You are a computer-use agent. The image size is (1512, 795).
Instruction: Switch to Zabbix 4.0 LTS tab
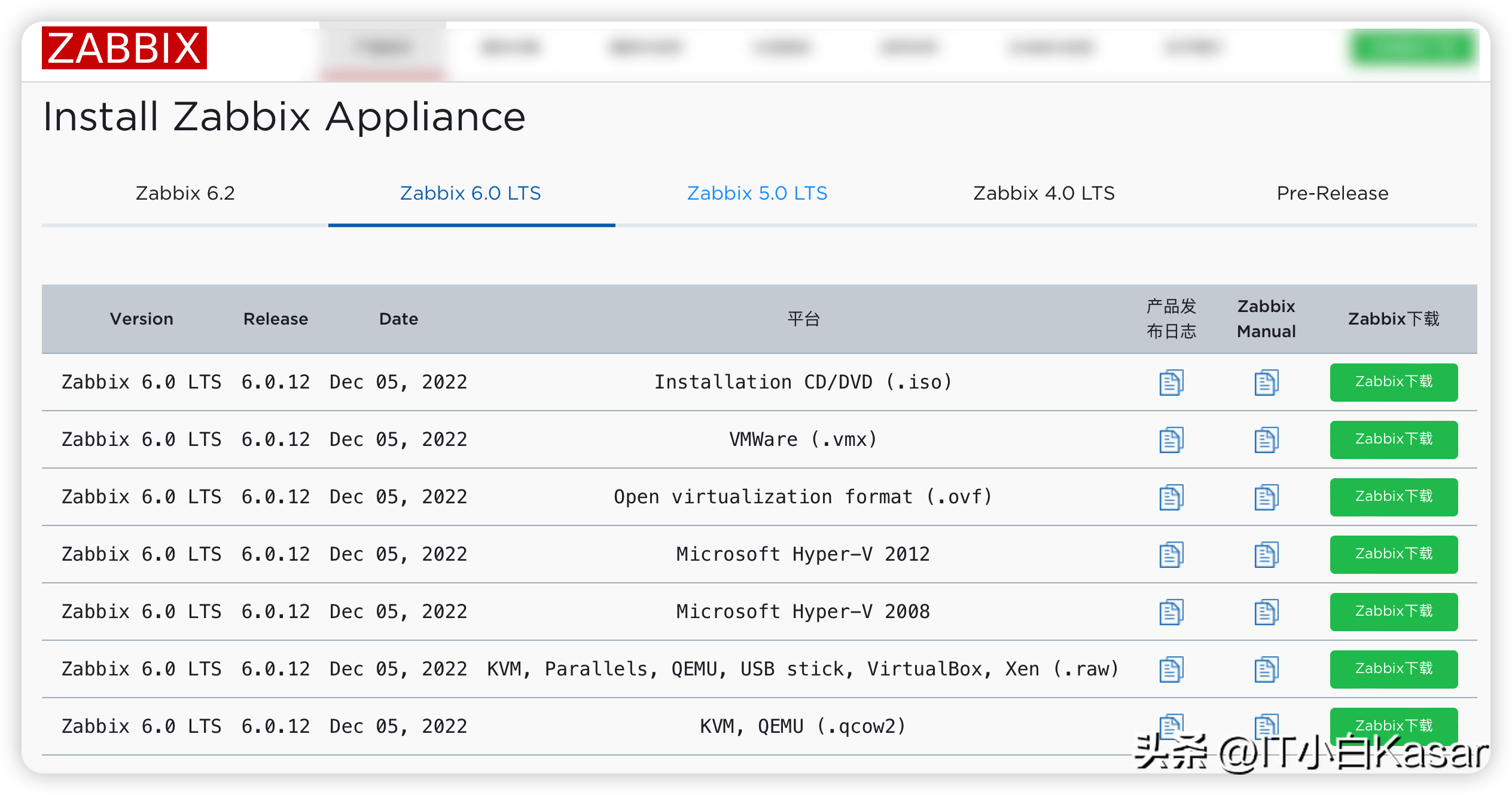[x=1044, y=193]
